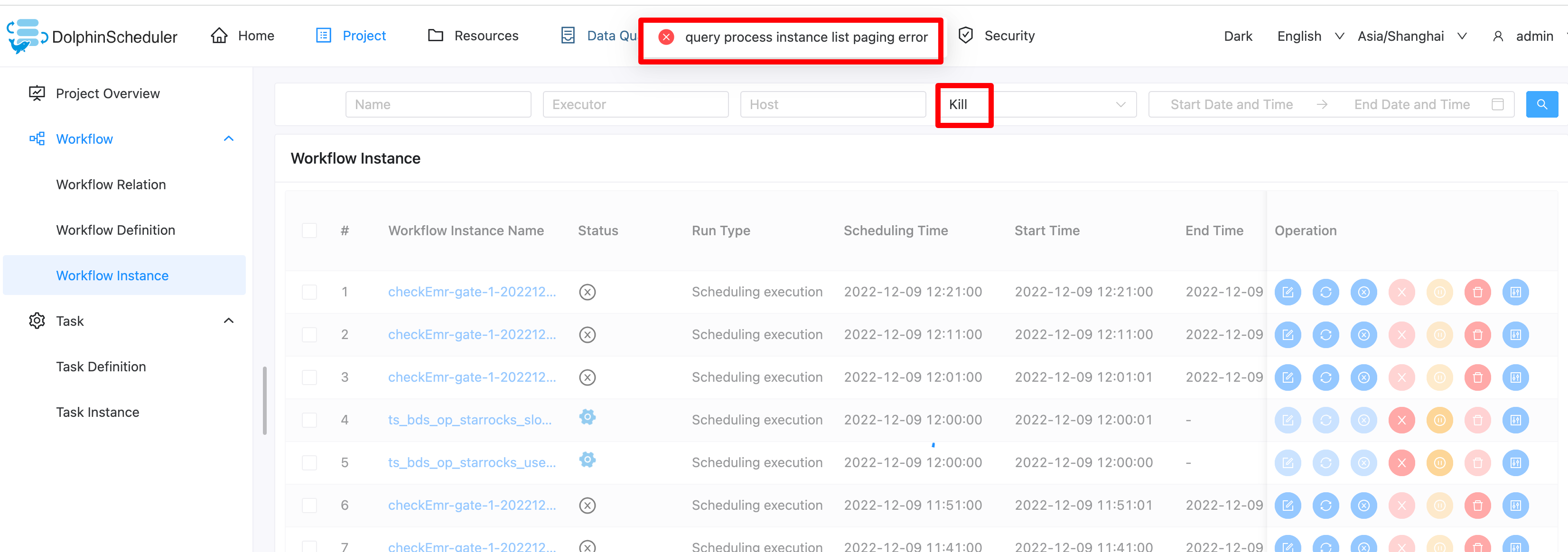
Task: Open the Resources menu
Action: point(486,35)
